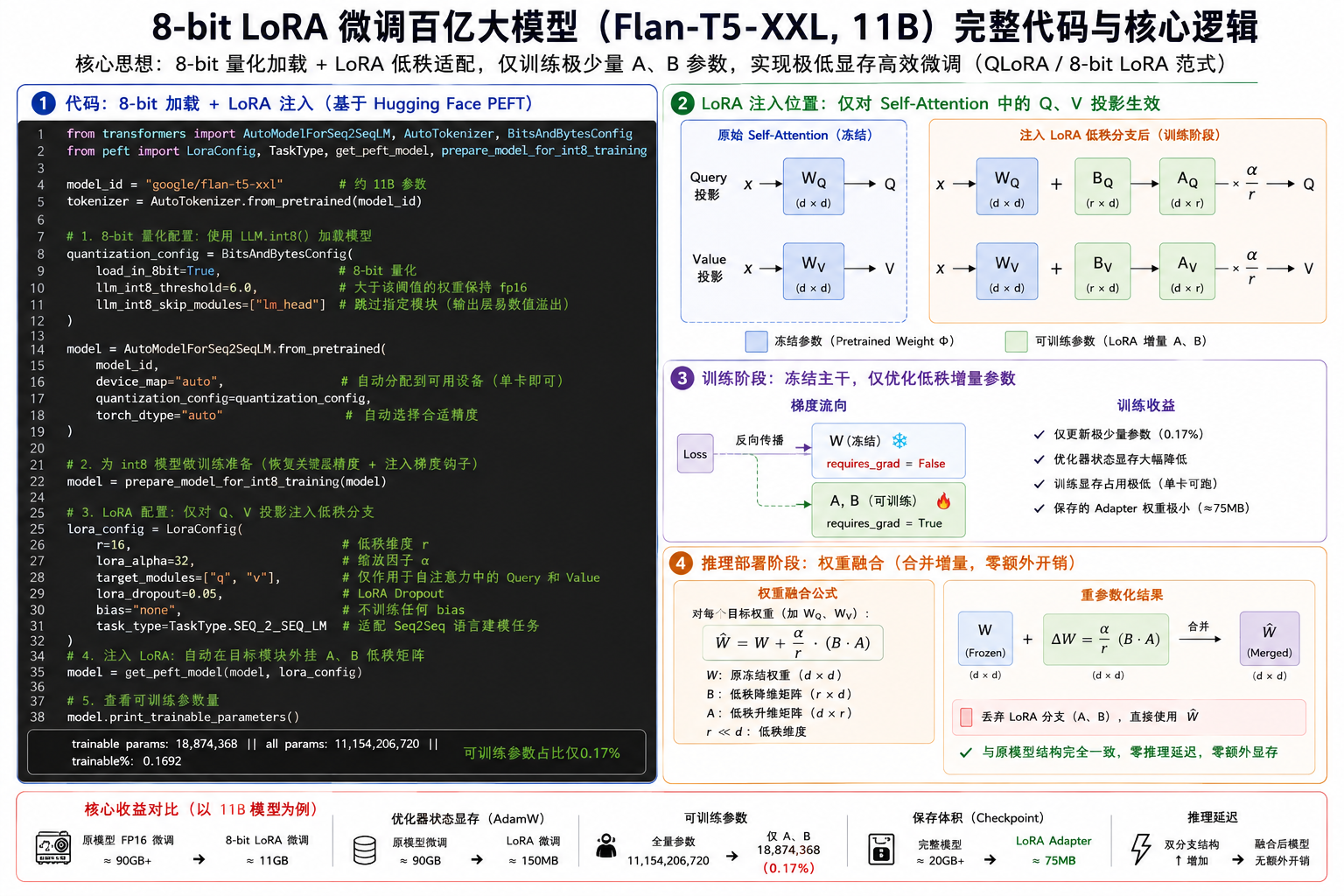The height and width of the screenshot is (896, 1344).
Task: Click the checkmark beside 保存的 Adapter 权重极小
Action: (x=1039, y=507)
